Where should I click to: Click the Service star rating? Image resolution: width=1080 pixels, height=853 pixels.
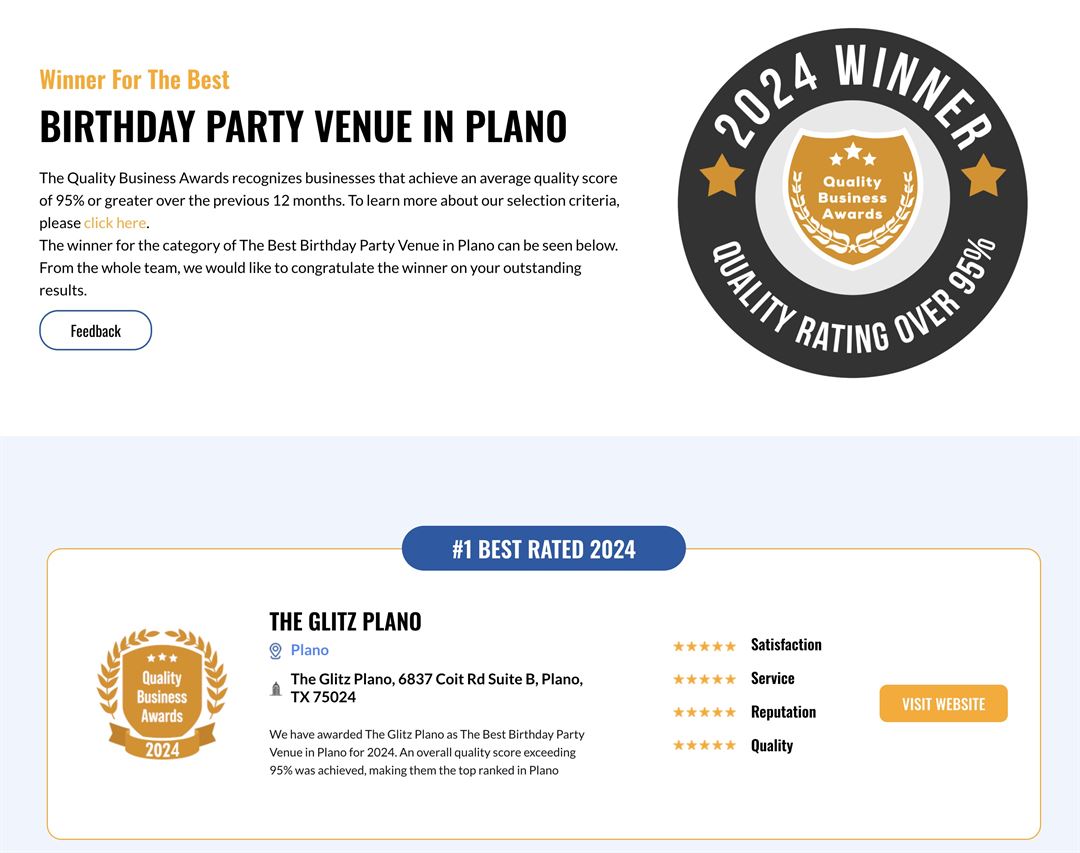tap(704, 679)
